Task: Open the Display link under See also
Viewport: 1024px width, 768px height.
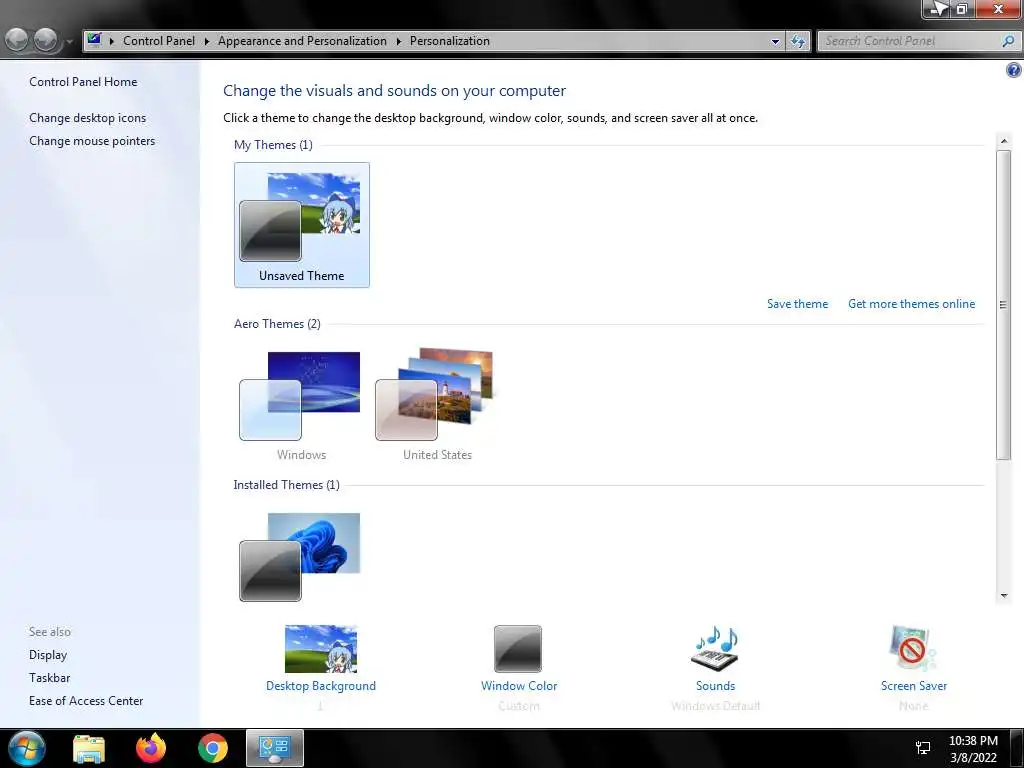Action: coord(48,655)
